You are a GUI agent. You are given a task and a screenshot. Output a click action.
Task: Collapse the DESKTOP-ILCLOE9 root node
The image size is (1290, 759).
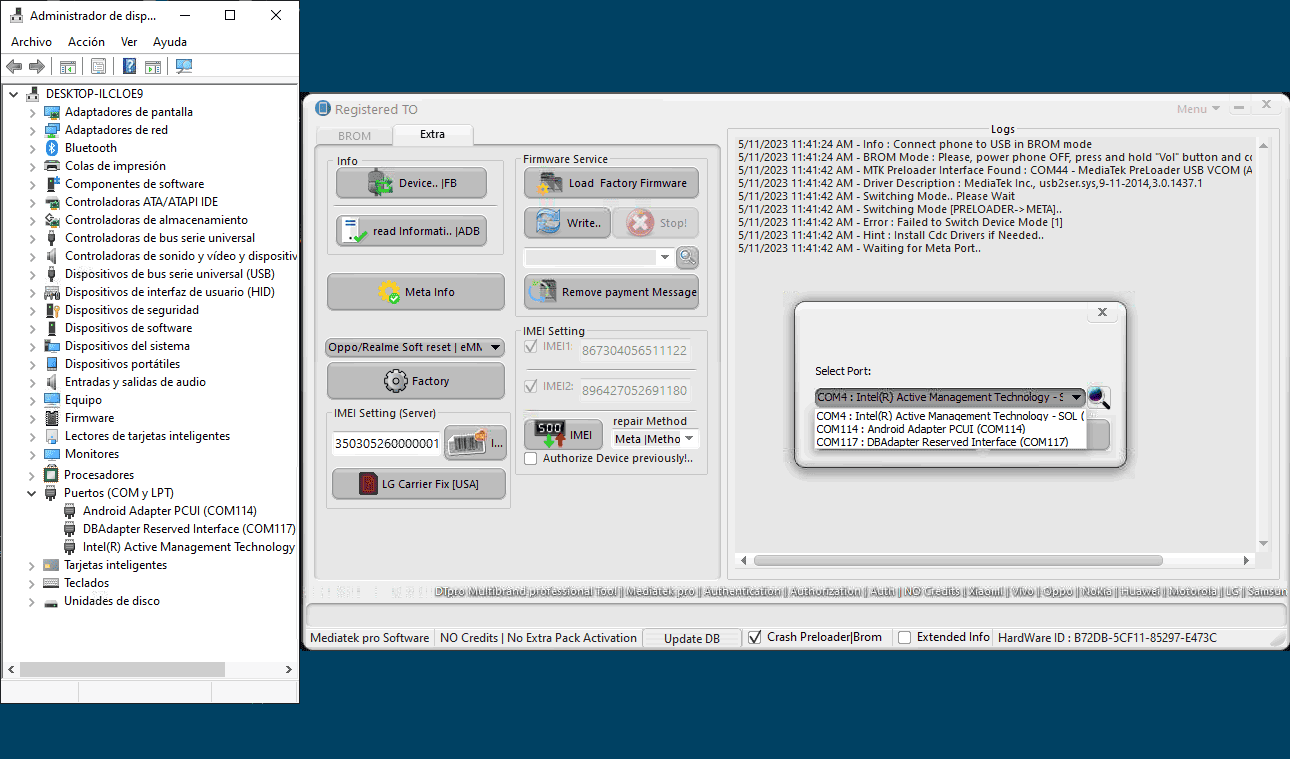[x=13, y=94]
